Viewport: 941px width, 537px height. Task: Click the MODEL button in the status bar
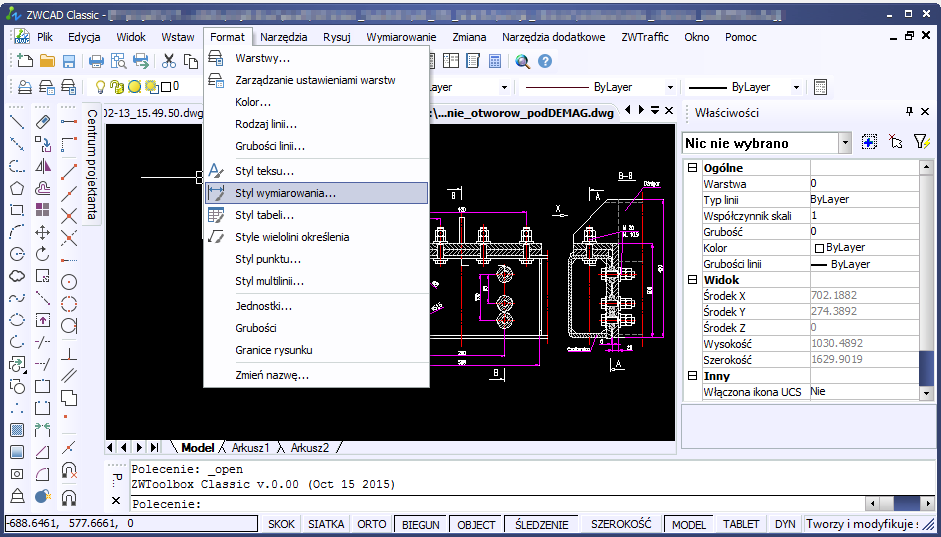click(689, 524)
